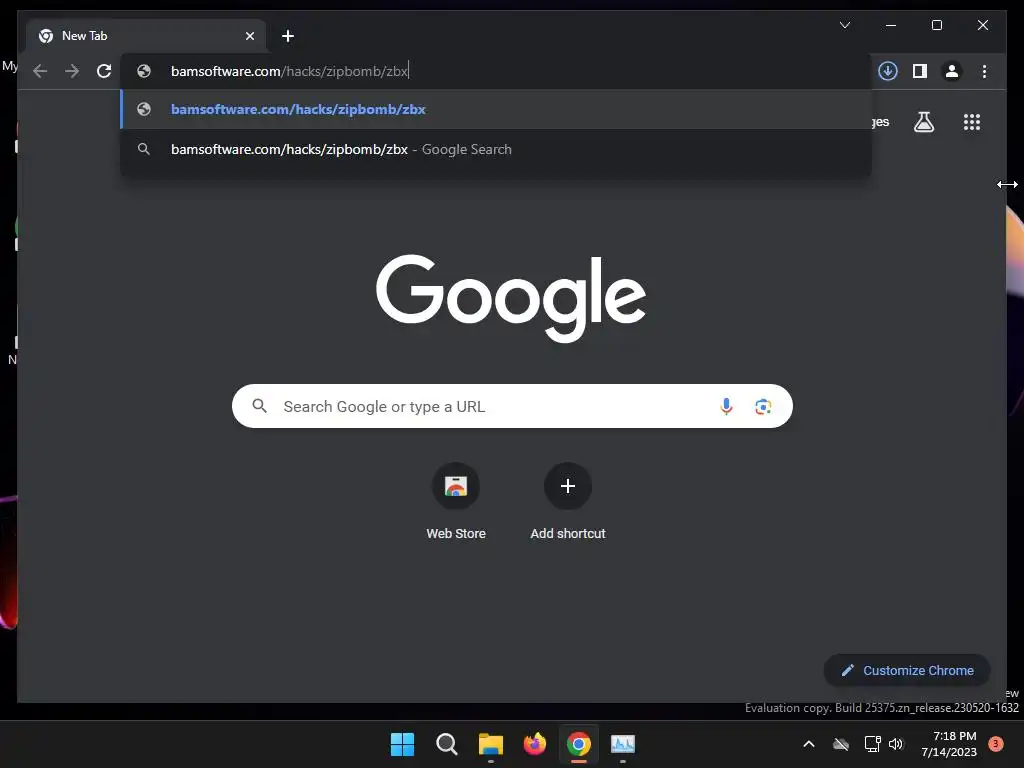1024x768 pixels.
Task: Open the Google apps grid
Action: point(972,122)
